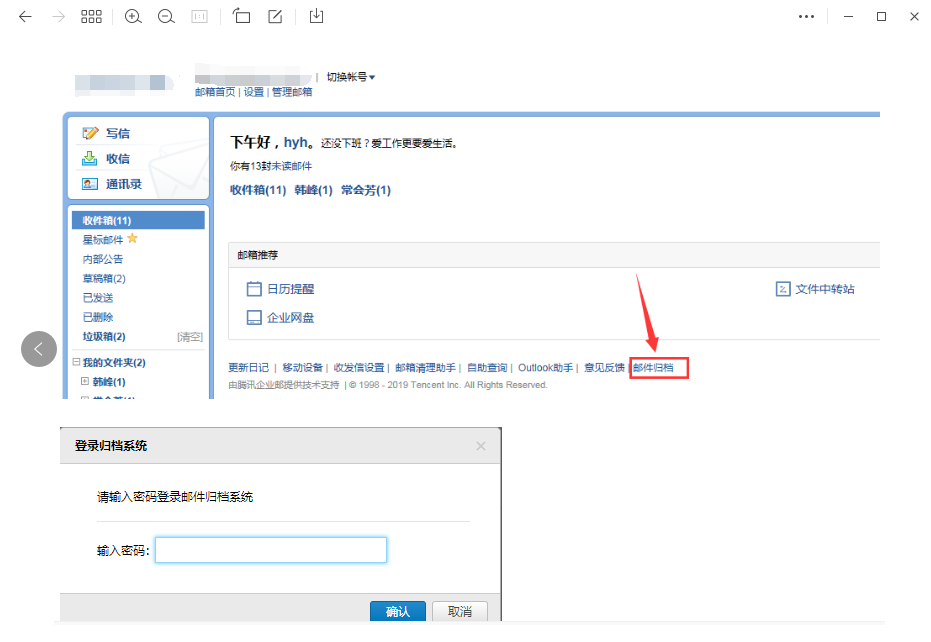Zoom in with the plus magnifier
The image size is (931, 642).
point(133,17)
